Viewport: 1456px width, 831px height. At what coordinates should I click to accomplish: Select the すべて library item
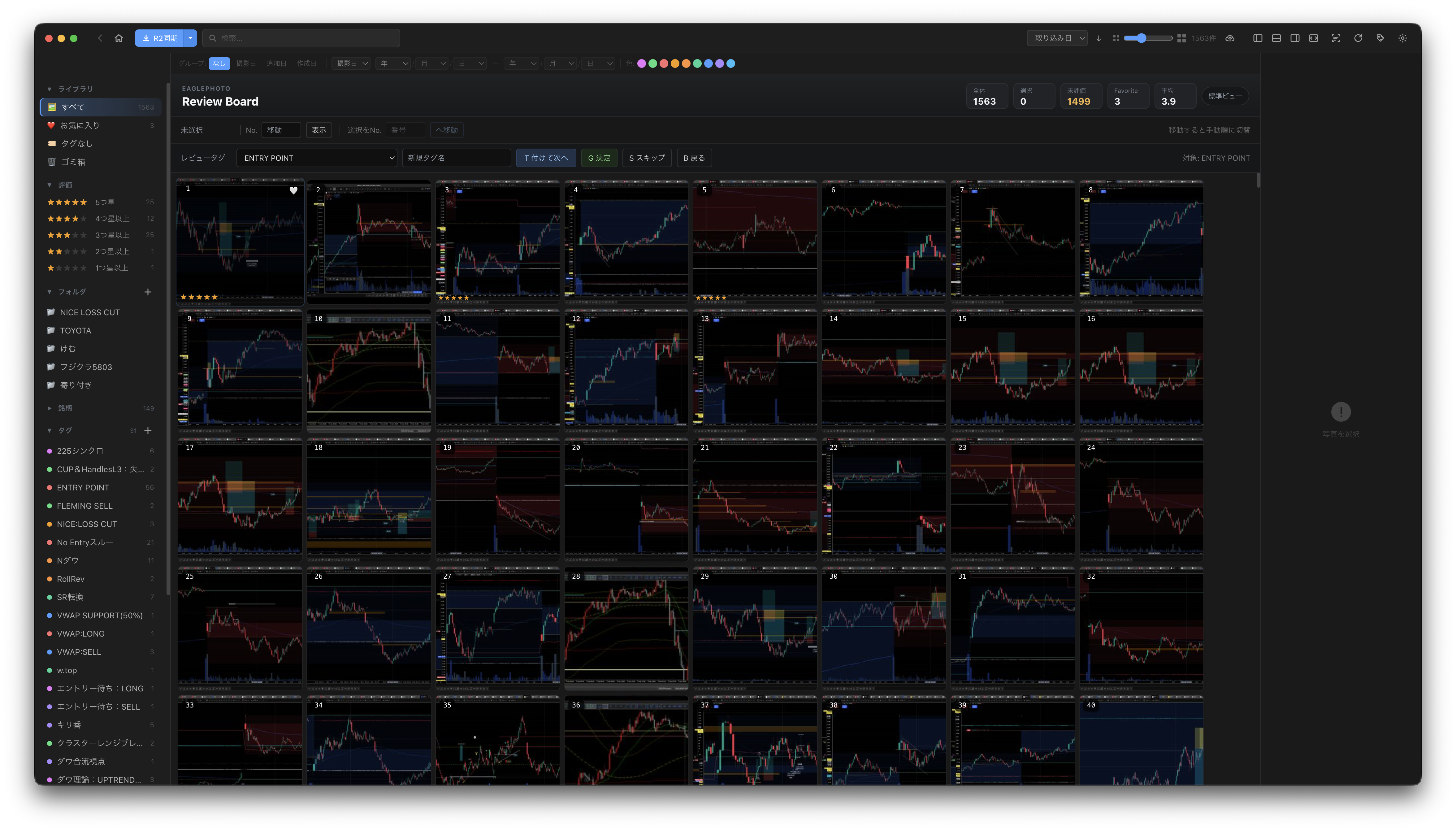(100, 107)
